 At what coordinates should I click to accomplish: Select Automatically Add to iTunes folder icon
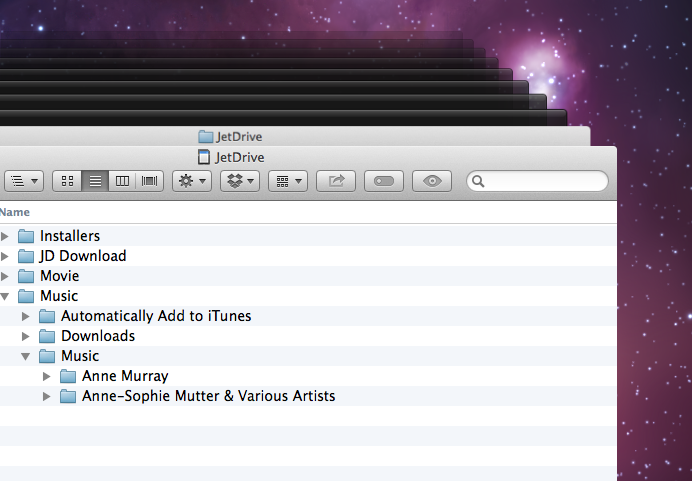(47, 316)
